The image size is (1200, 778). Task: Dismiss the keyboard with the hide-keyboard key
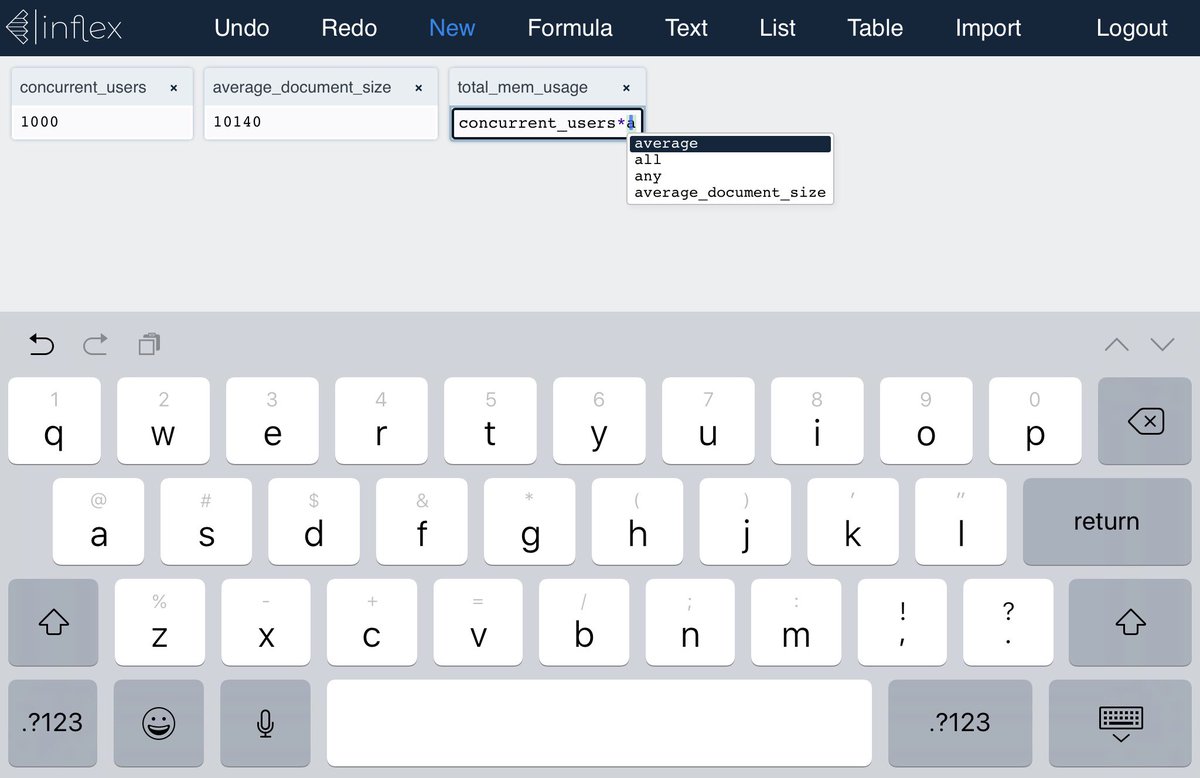click(1119, 722)
